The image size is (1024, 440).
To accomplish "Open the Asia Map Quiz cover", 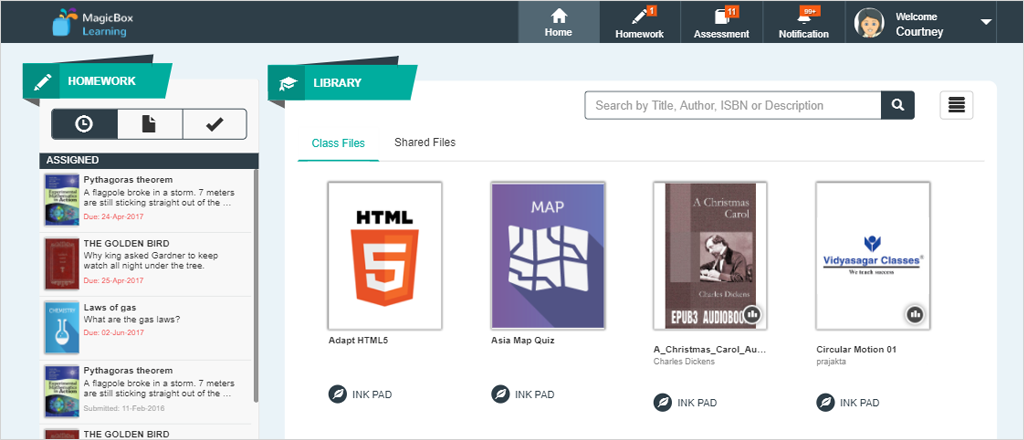I will [548, 255].
